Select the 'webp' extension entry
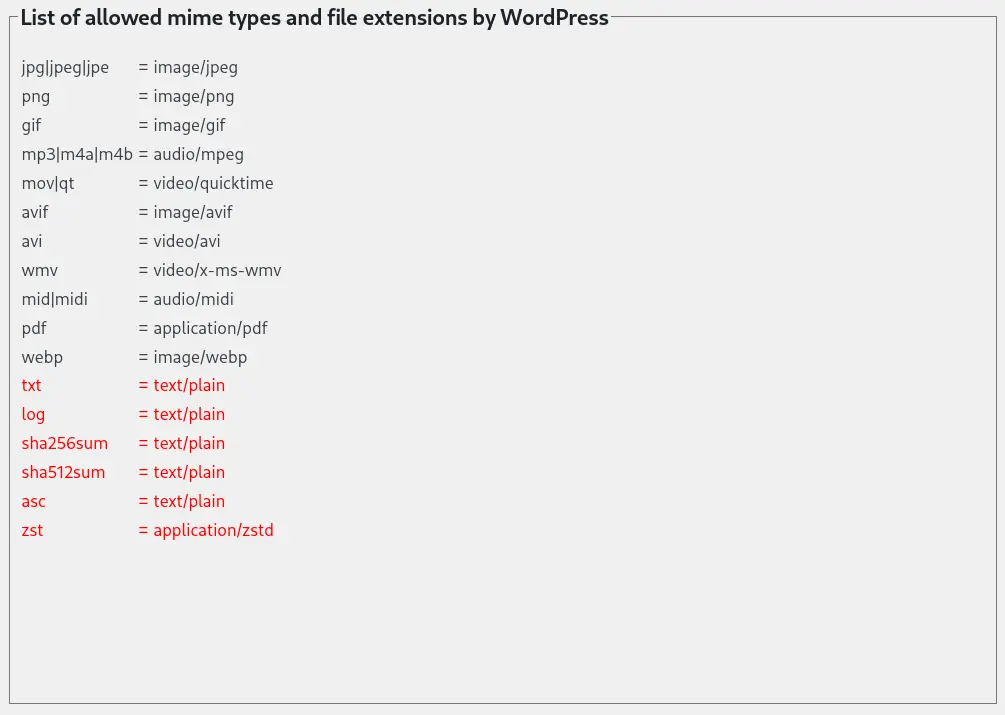 (42, 357)
